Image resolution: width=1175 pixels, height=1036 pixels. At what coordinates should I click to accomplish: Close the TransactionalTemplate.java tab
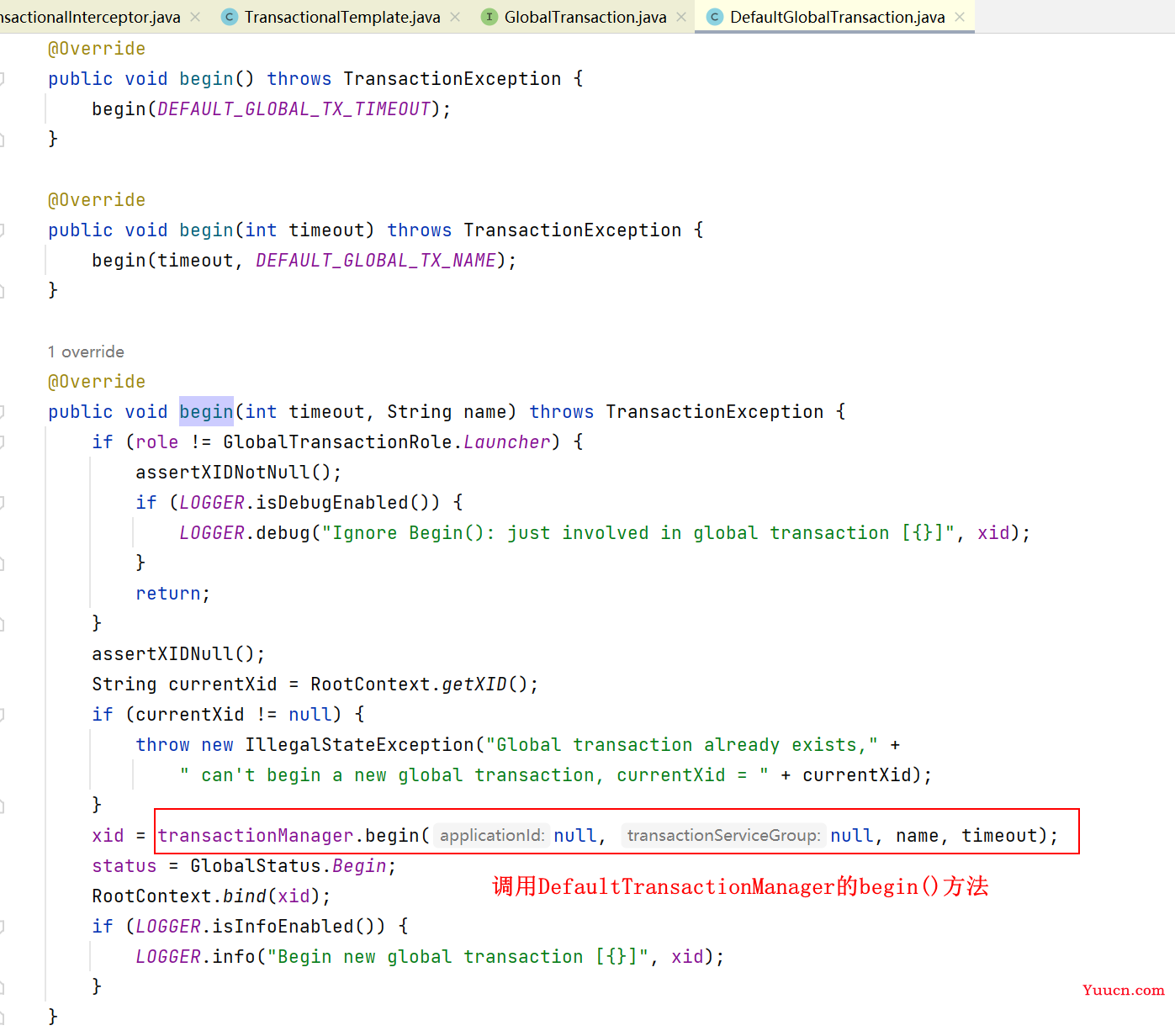pos(455,17)
